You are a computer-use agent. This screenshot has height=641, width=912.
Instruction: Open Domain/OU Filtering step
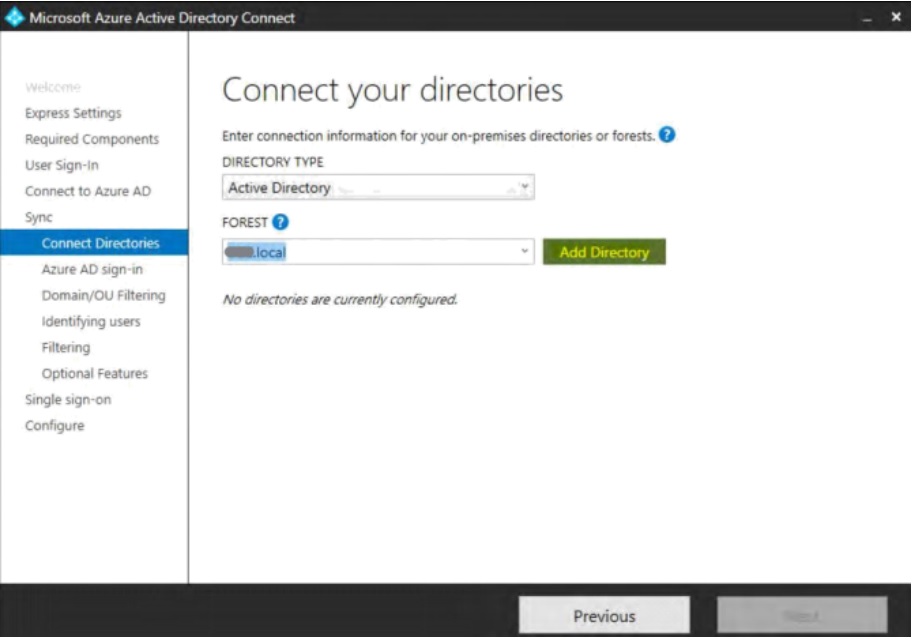pos(104,295)
